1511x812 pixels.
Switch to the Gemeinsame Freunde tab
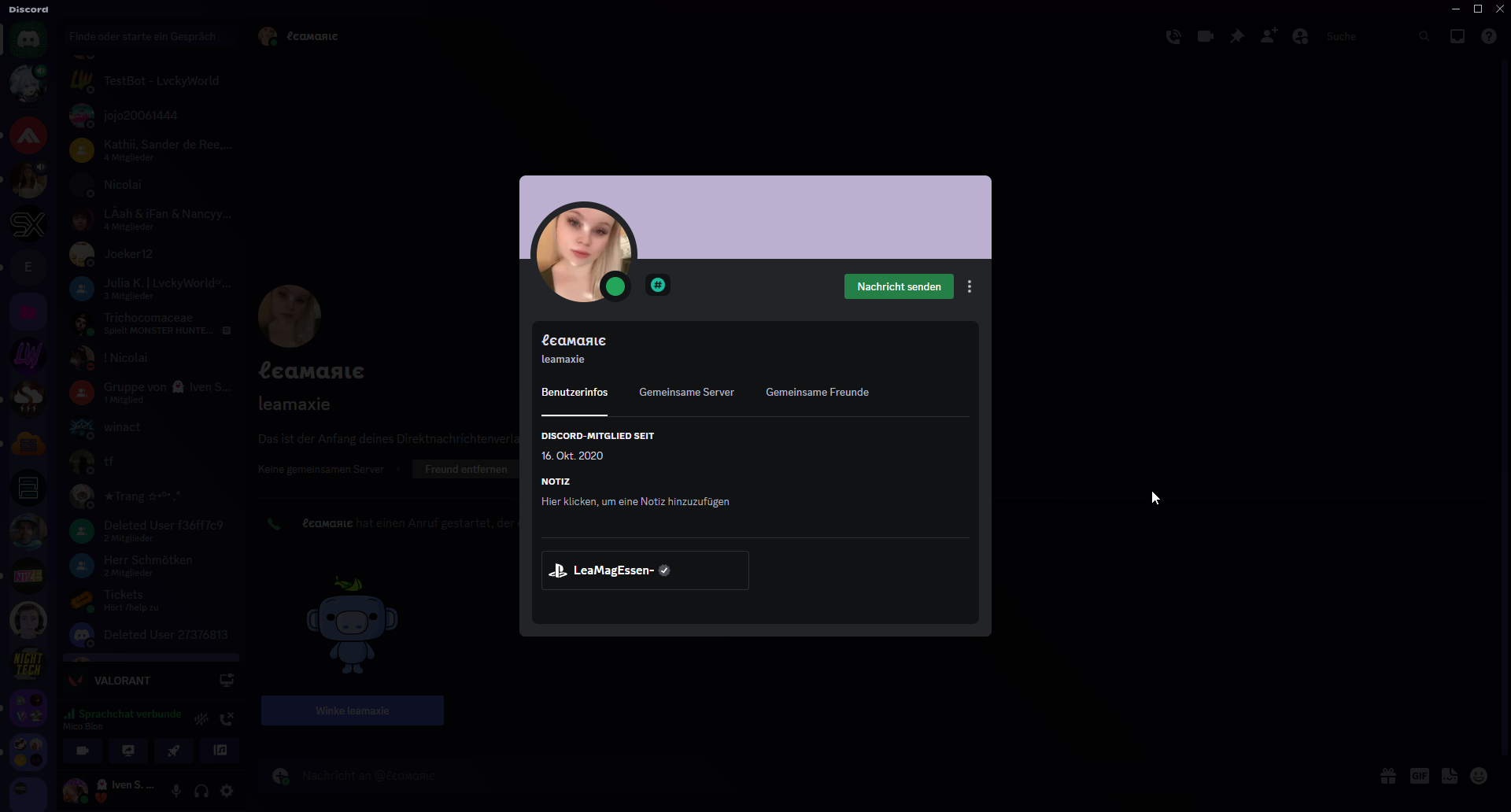tap(817, 392)
